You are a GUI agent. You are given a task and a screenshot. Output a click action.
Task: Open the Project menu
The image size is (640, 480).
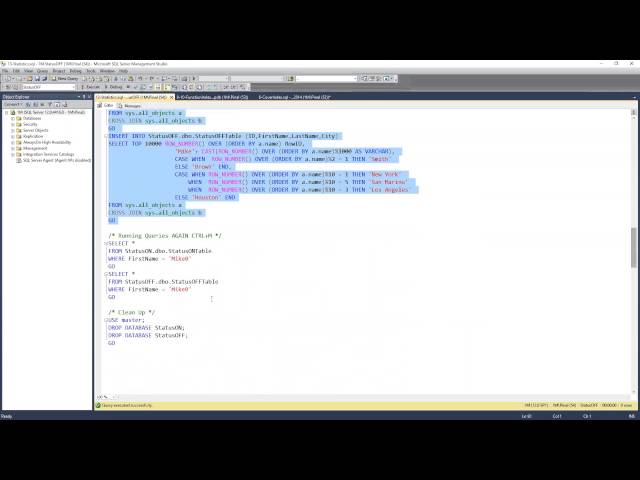(59, 71)
